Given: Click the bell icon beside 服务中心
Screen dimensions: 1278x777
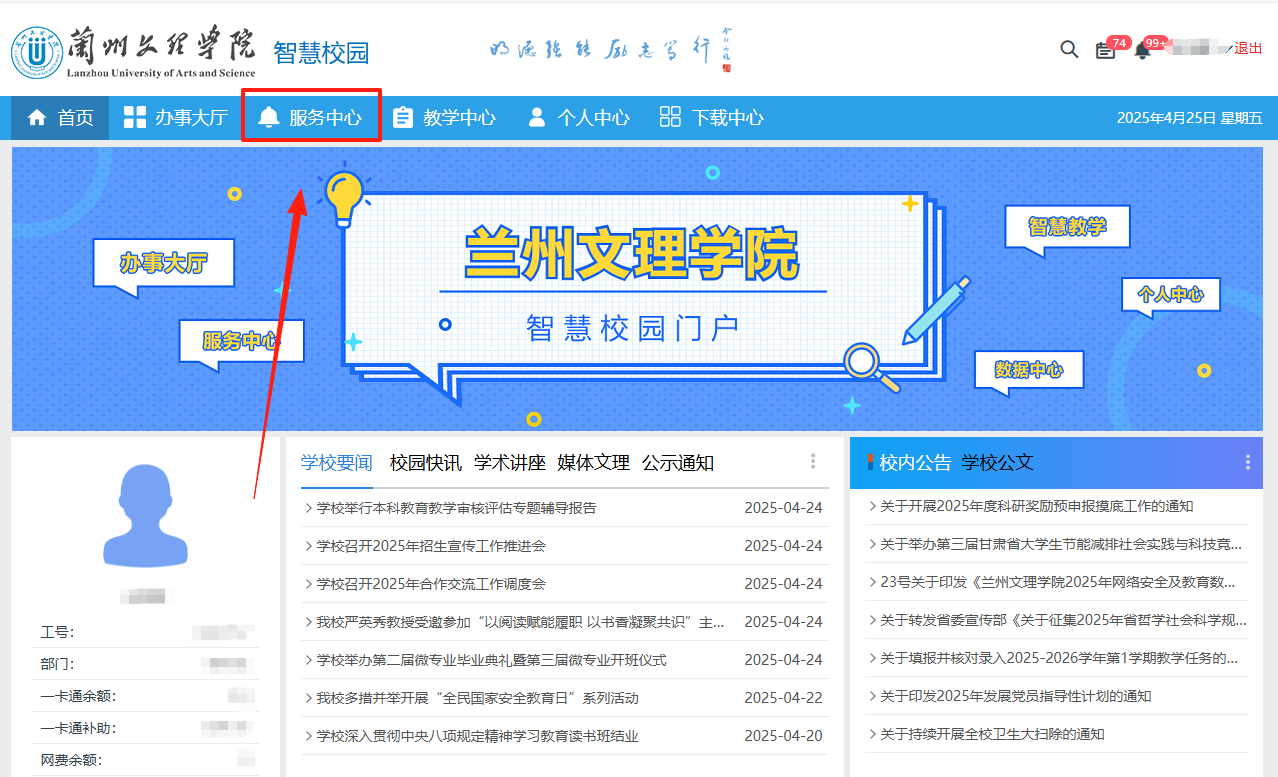Looking at the screenshot, I should pos(268,117).
